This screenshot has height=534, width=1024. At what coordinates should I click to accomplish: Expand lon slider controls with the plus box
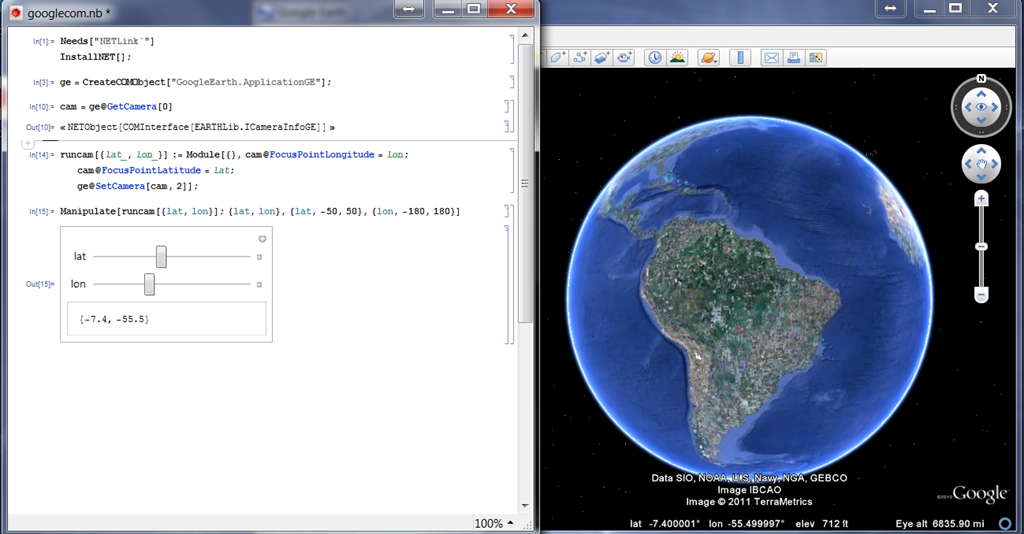(259, 285)
